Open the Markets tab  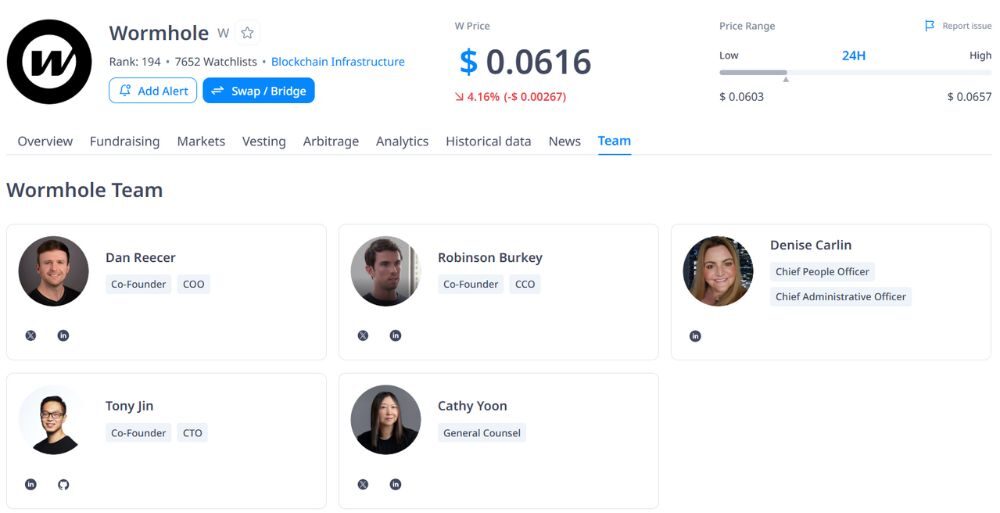pos(201,142)
